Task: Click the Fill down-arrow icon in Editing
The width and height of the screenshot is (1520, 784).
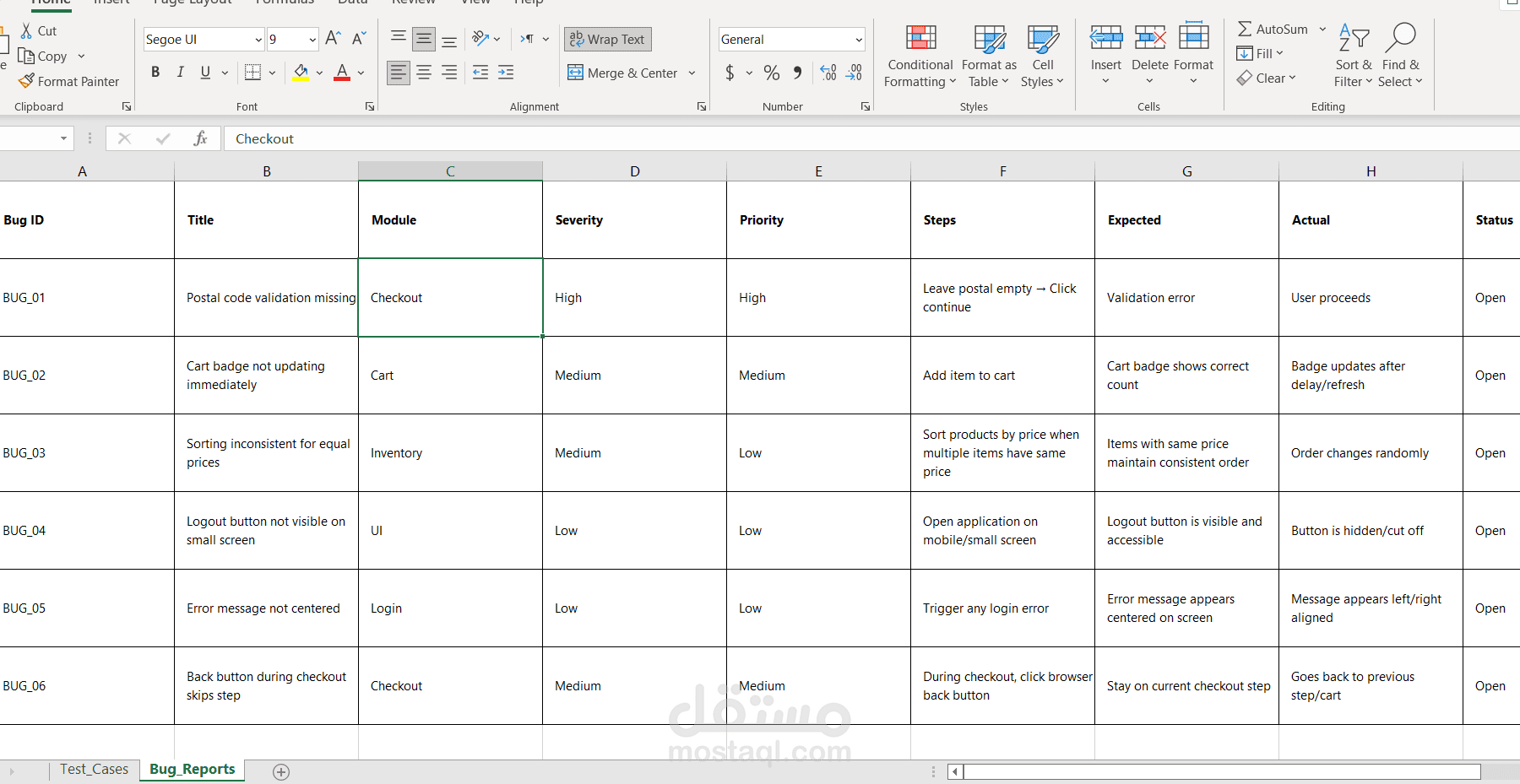Action: pos(1245,53)
